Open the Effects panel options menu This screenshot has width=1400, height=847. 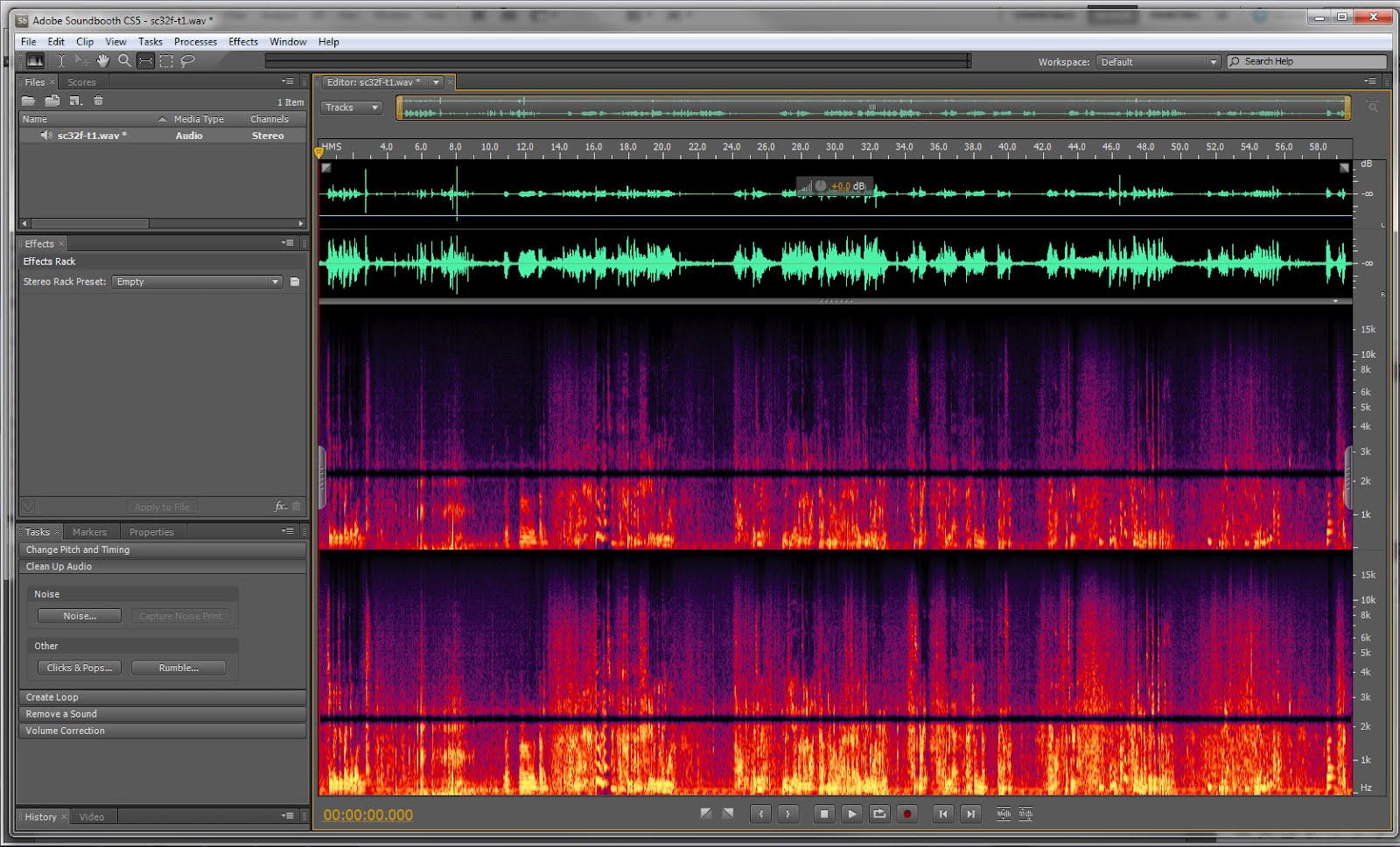[288, 243]
